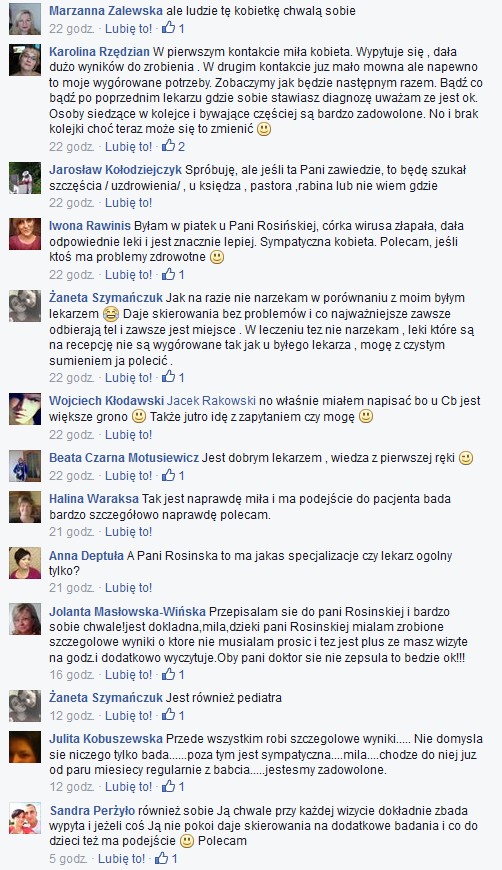Click like count thumb on Marzanna Zalewska's comment

point(173,28)
